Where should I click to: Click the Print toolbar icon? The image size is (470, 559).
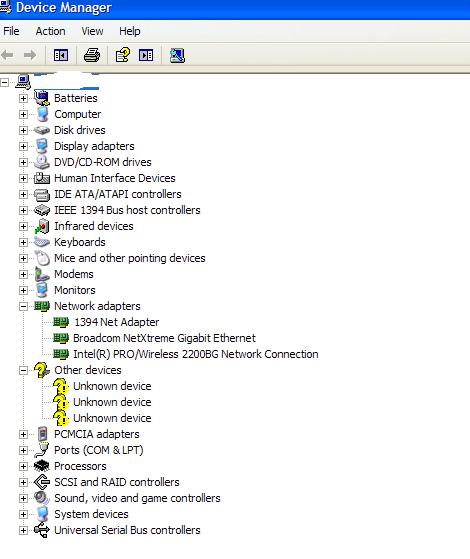click(92, 55)
